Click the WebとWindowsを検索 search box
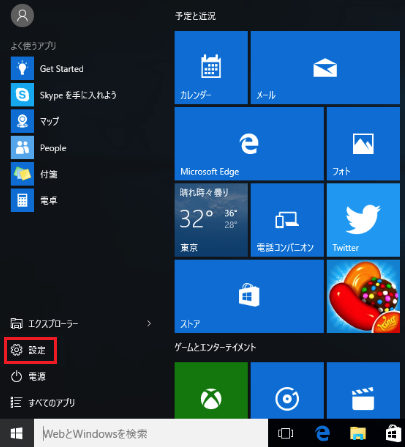 (x=151, y=433)
